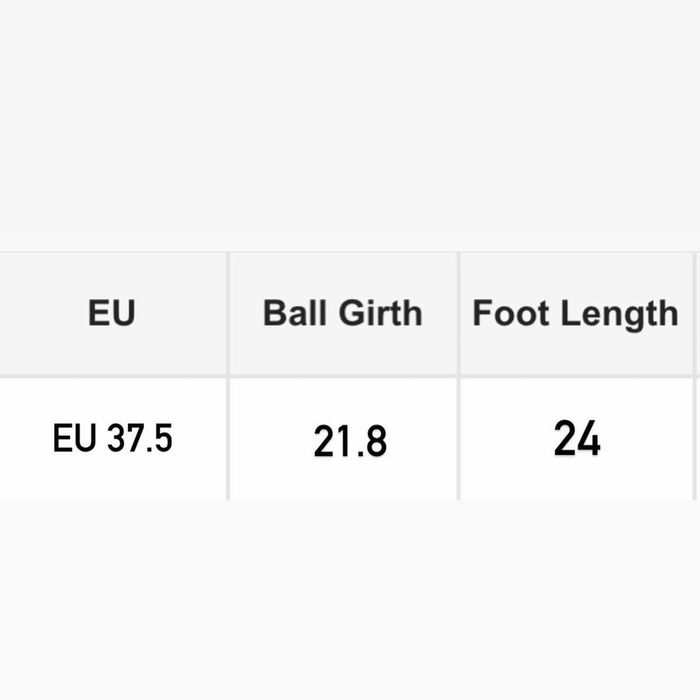
Task: Click the EU column header
Action: pos(111,314)
